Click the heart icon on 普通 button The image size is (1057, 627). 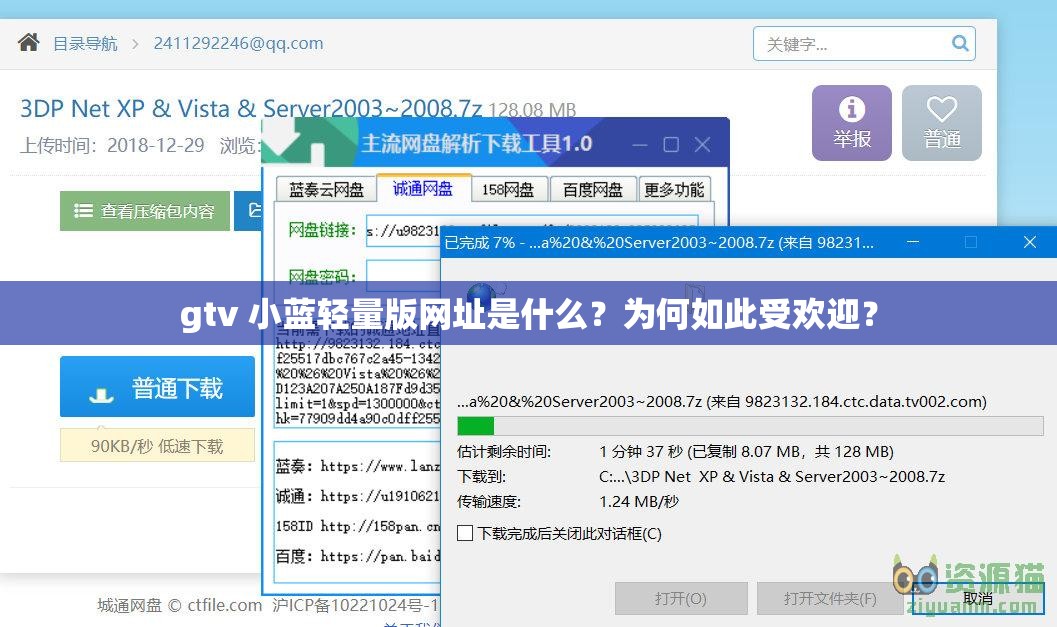941,112
